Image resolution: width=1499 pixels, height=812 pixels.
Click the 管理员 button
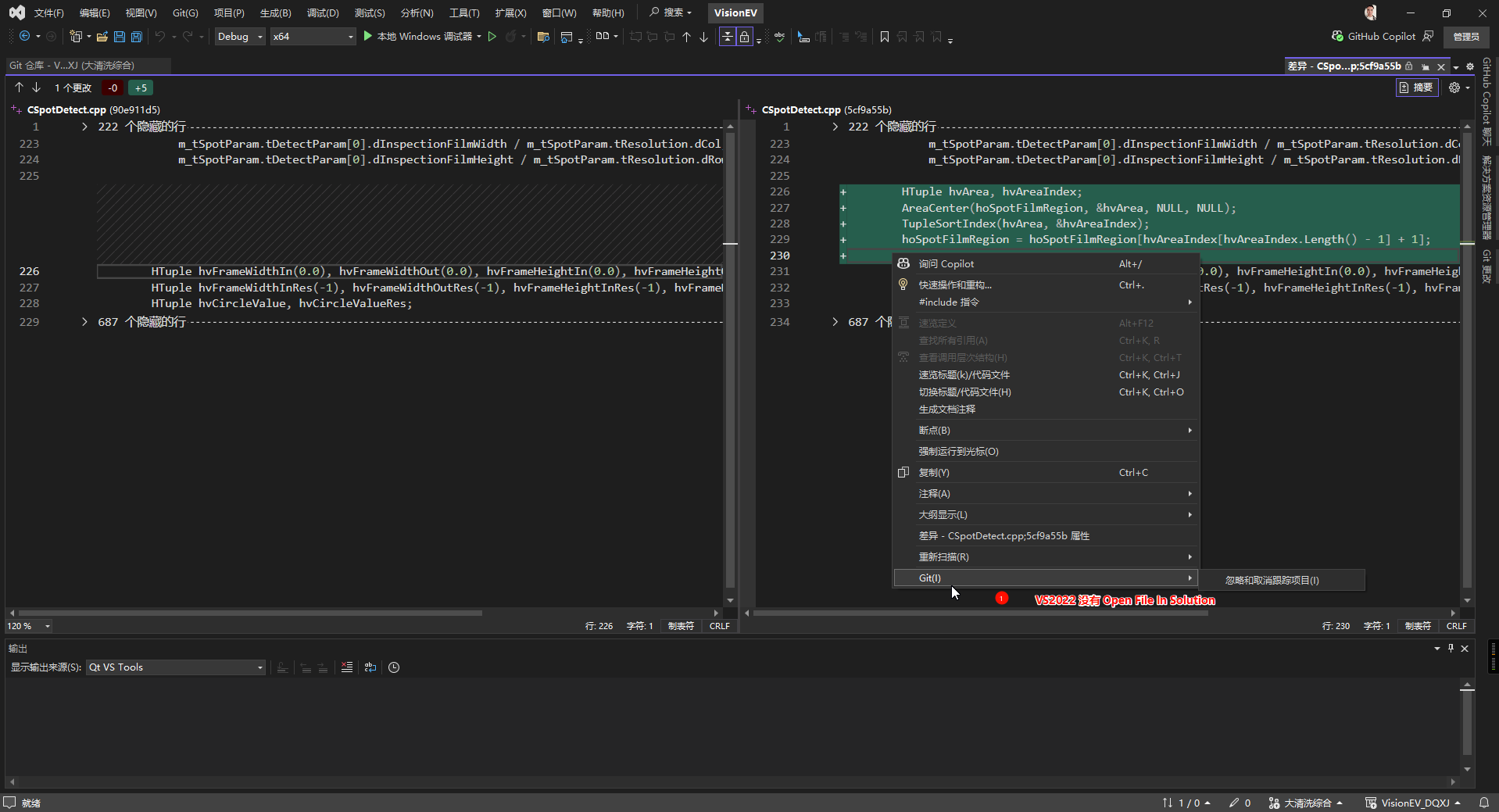click(x=1465, y=37)
